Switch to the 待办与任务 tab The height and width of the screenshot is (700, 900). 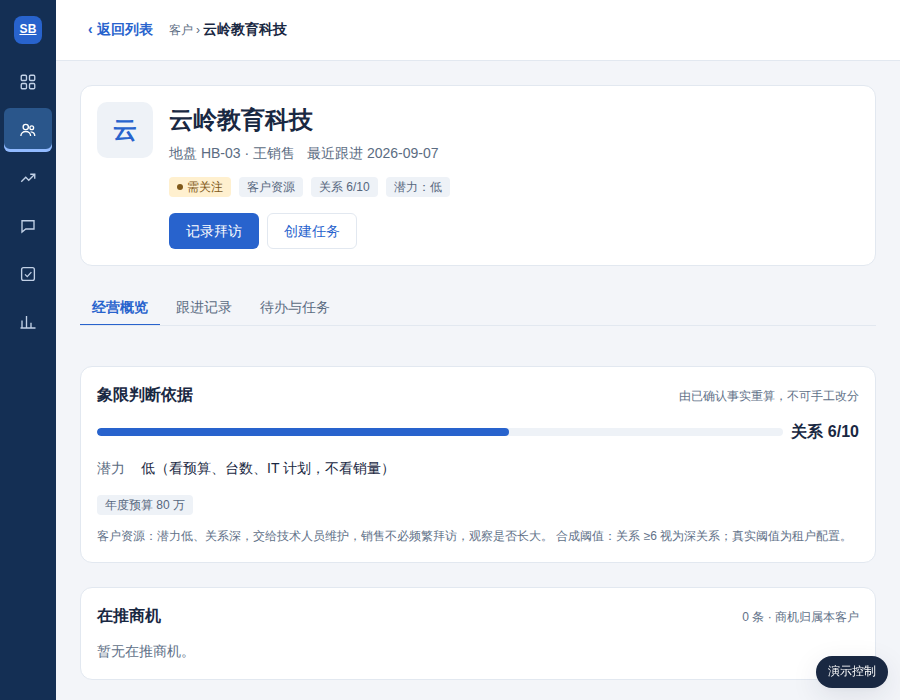294,308
